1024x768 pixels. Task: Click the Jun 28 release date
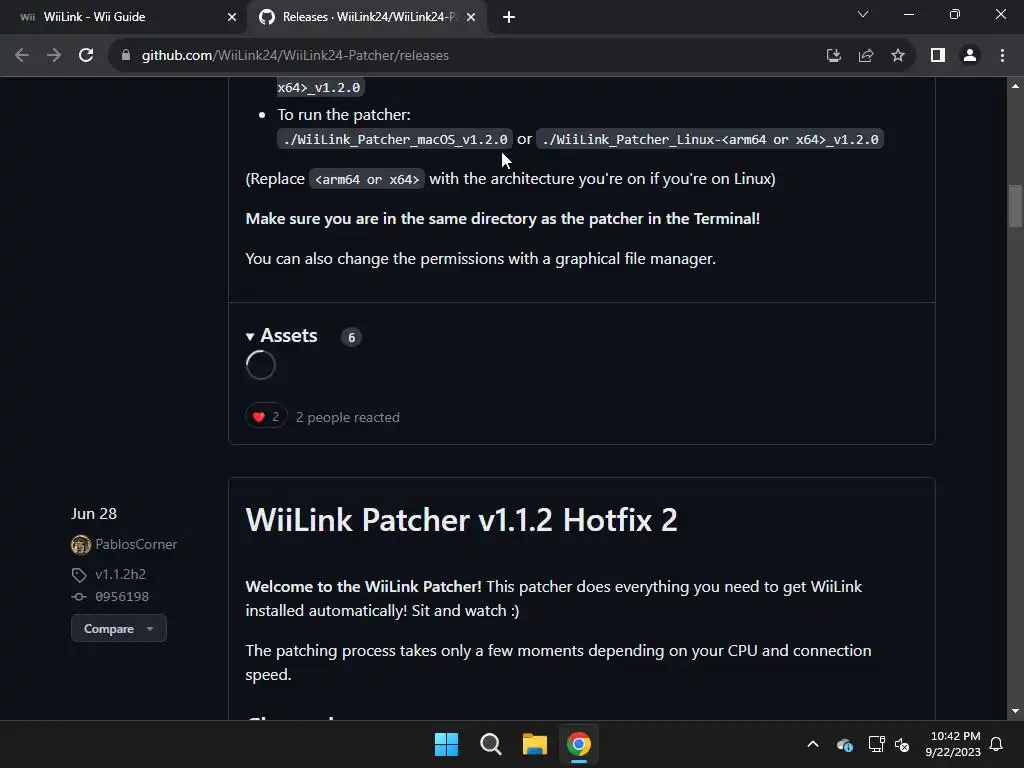pos(94,514)
